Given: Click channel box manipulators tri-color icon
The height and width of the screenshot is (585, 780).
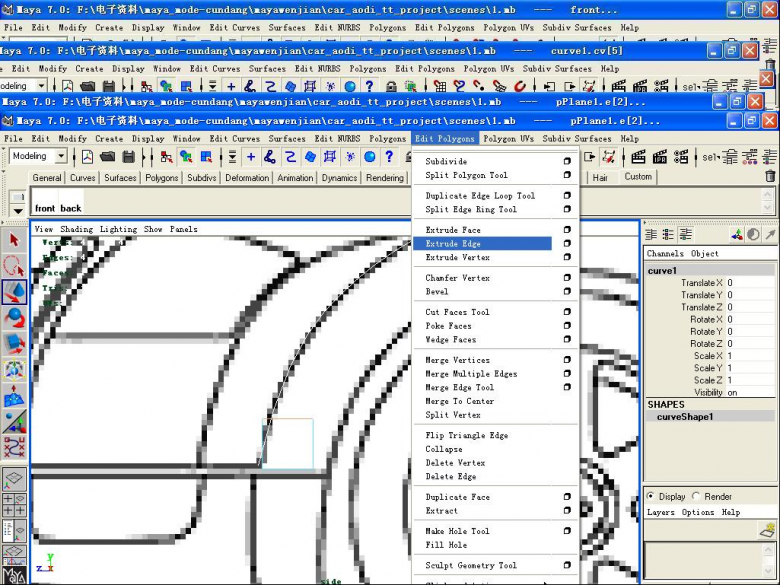Looking at the screenshot, I should click(737, 235).
